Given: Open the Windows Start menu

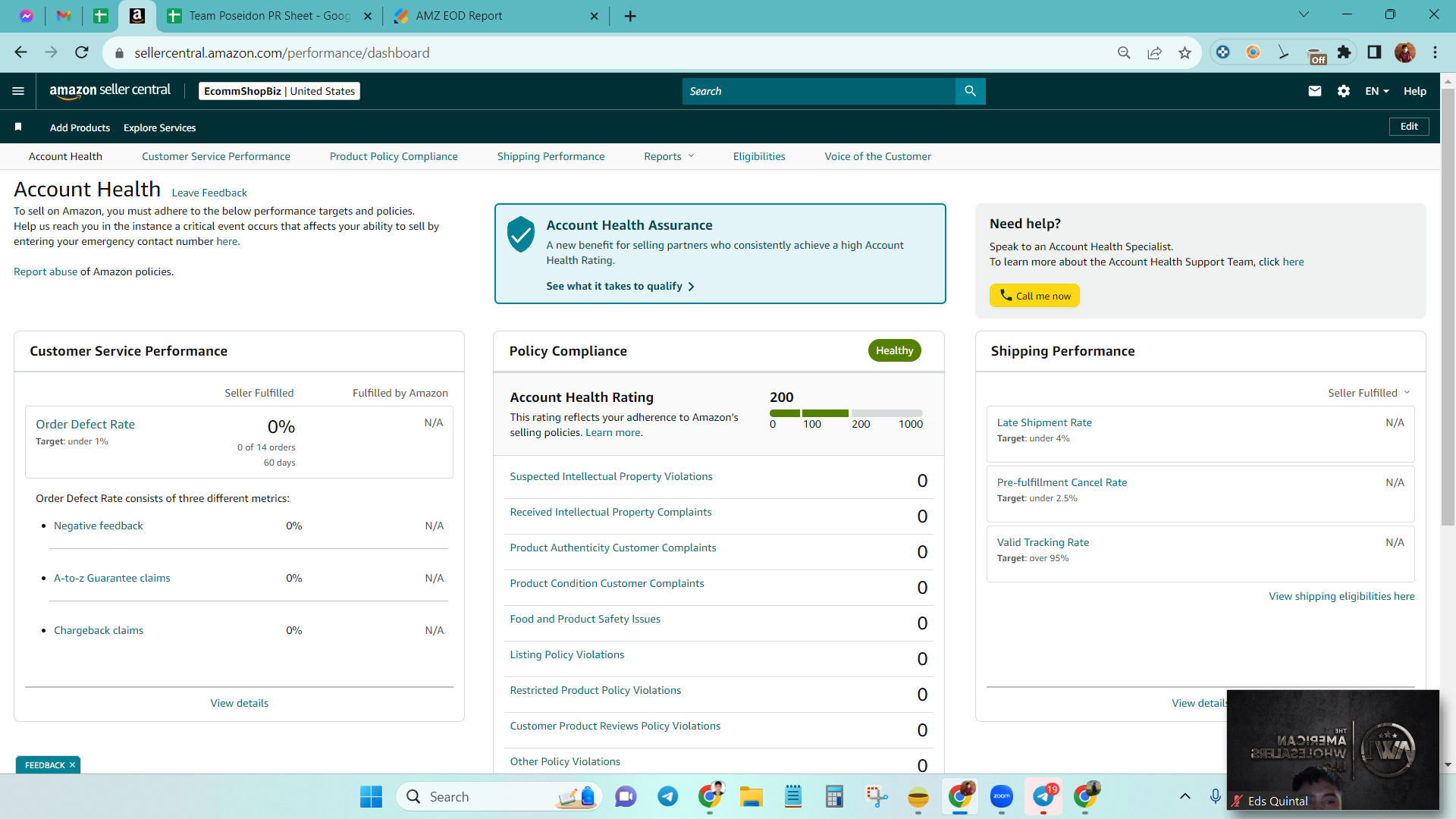Looking at the screenshot, I should click(371, 796).
